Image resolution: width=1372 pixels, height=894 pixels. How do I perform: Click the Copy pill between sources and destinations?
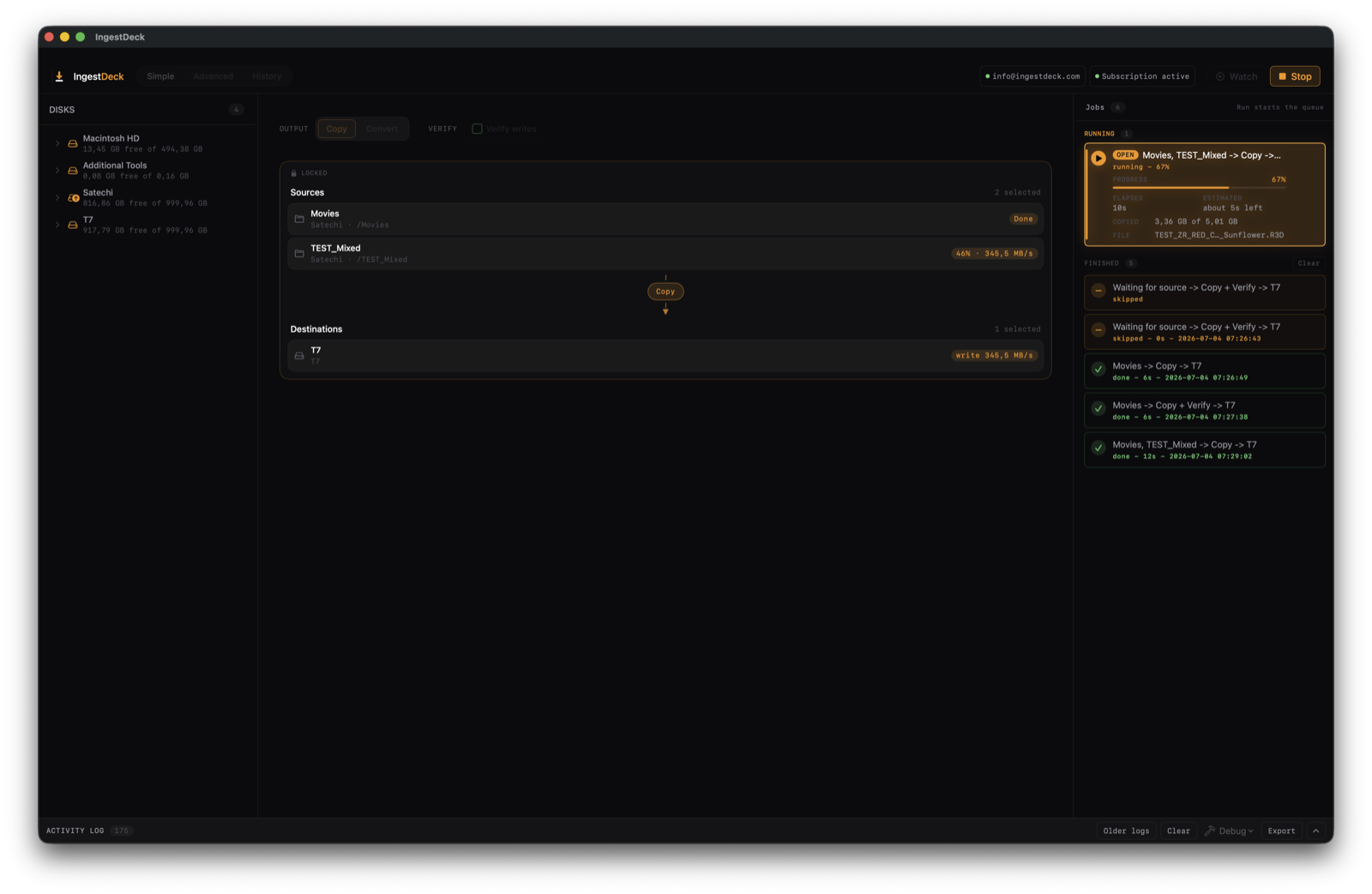click(665, 292)
